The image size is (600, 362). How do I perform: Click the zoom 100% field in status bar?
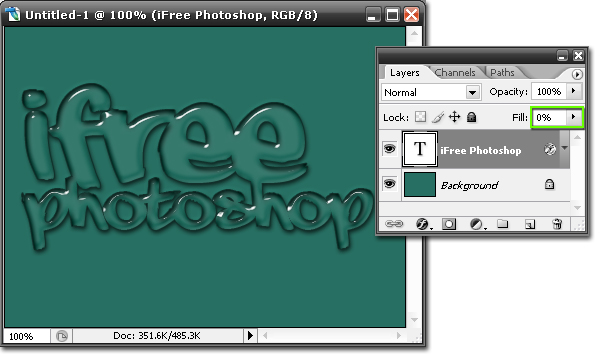coord(26,336)
